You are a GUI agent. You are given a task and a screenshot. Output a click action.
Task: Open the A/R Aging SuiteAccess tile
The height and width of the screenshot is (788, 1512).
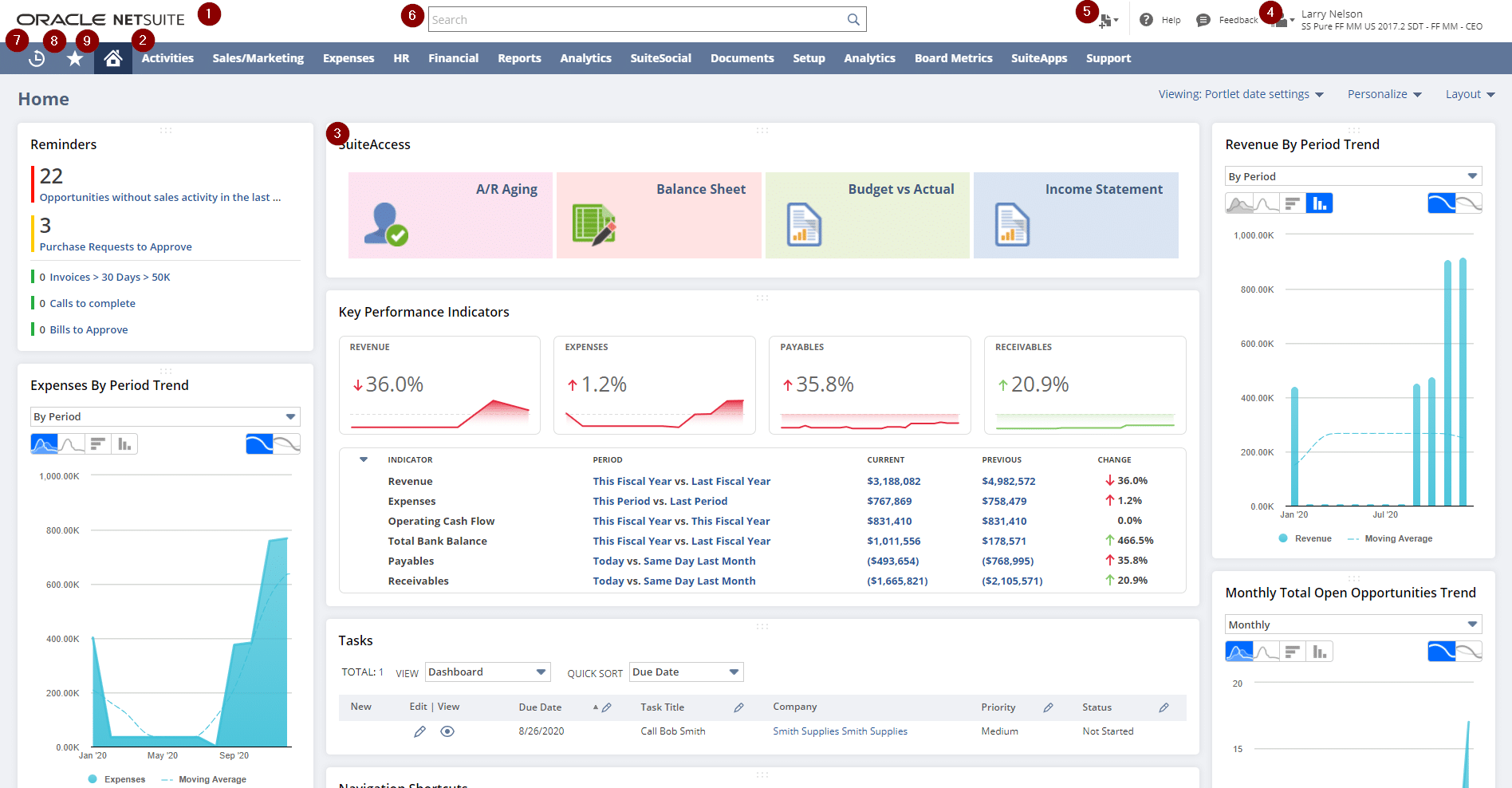451,215
